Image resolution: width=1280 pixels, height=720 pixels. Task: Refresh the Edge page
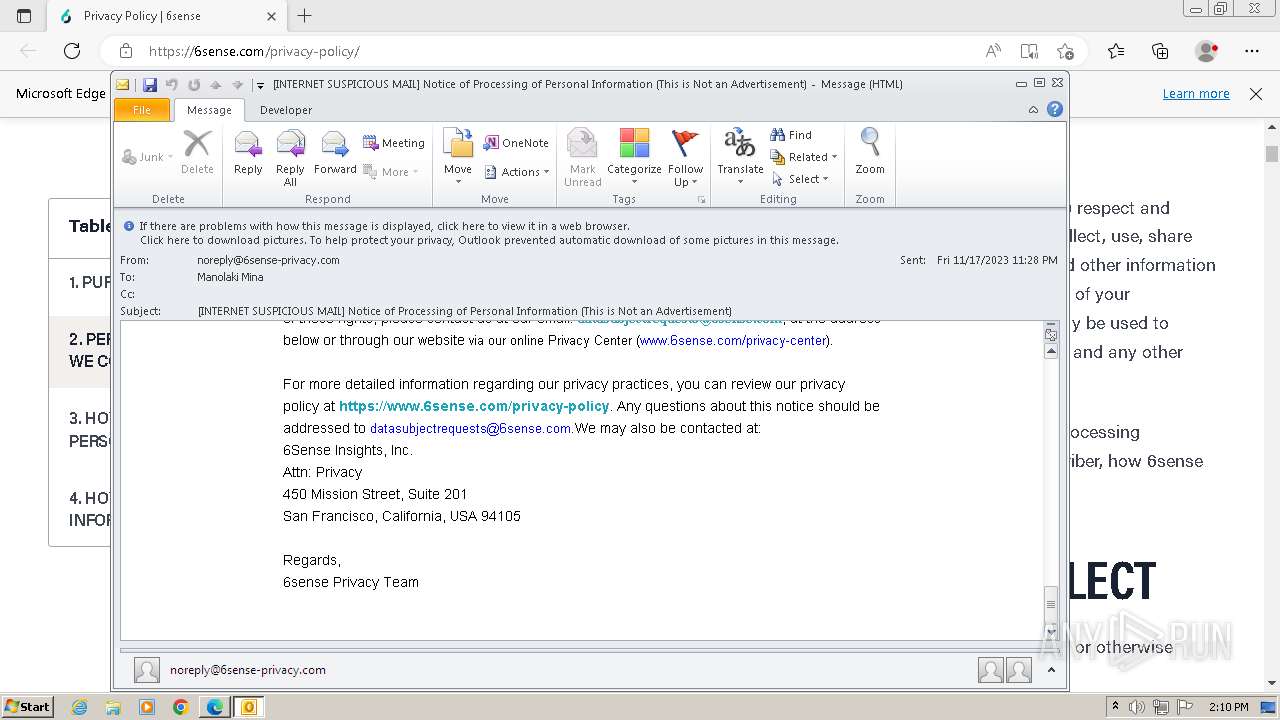(72, 51)
